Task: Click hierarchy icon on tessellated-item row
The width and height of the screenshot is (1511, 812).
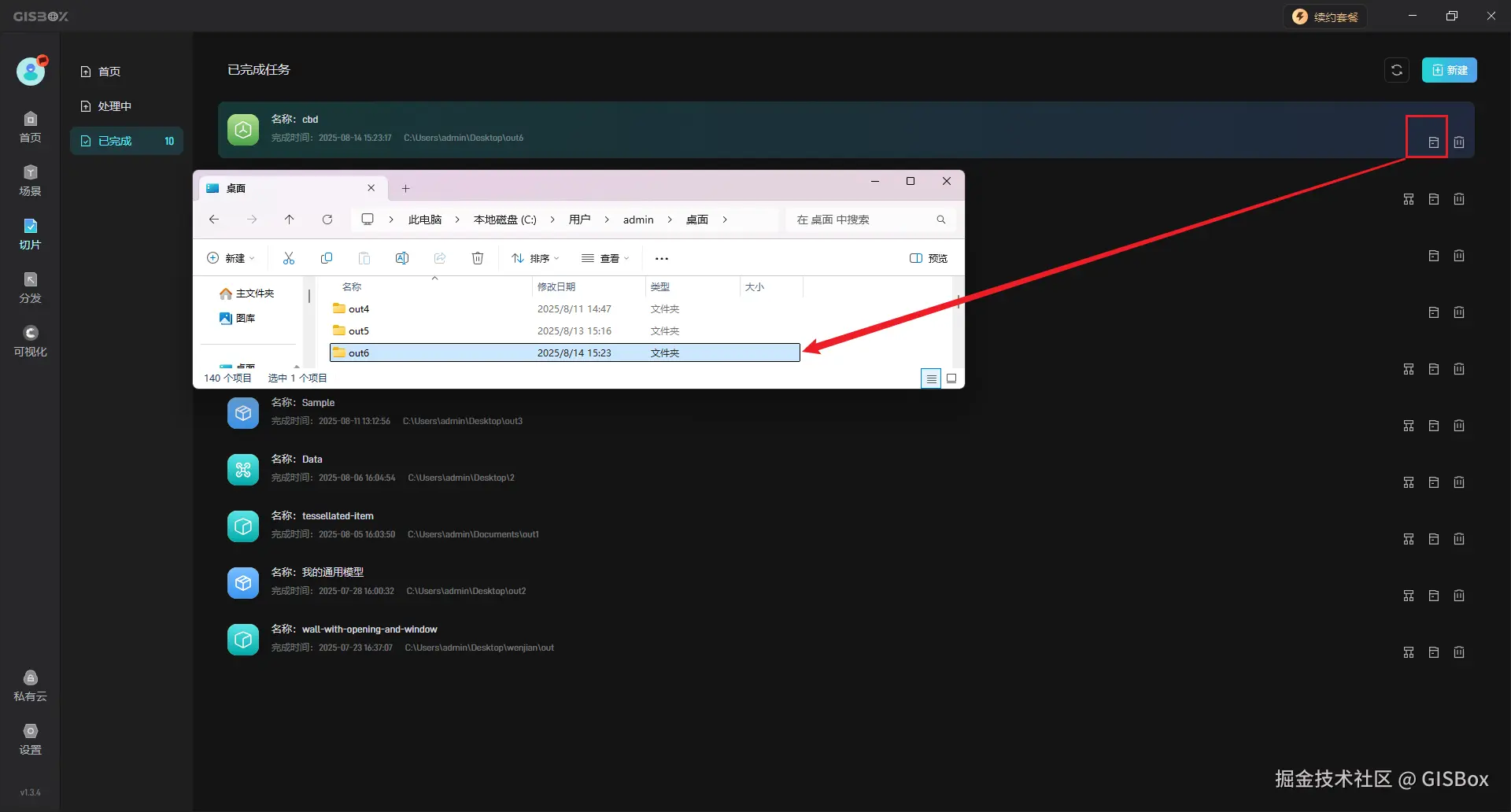Action: click(1409, 539)
